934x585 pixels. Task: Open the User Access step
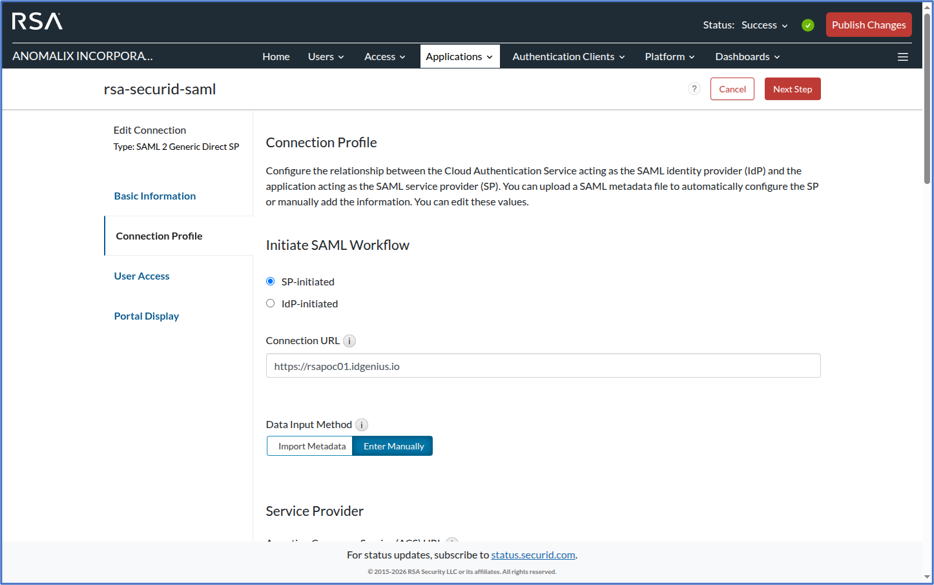click(142, 276)
